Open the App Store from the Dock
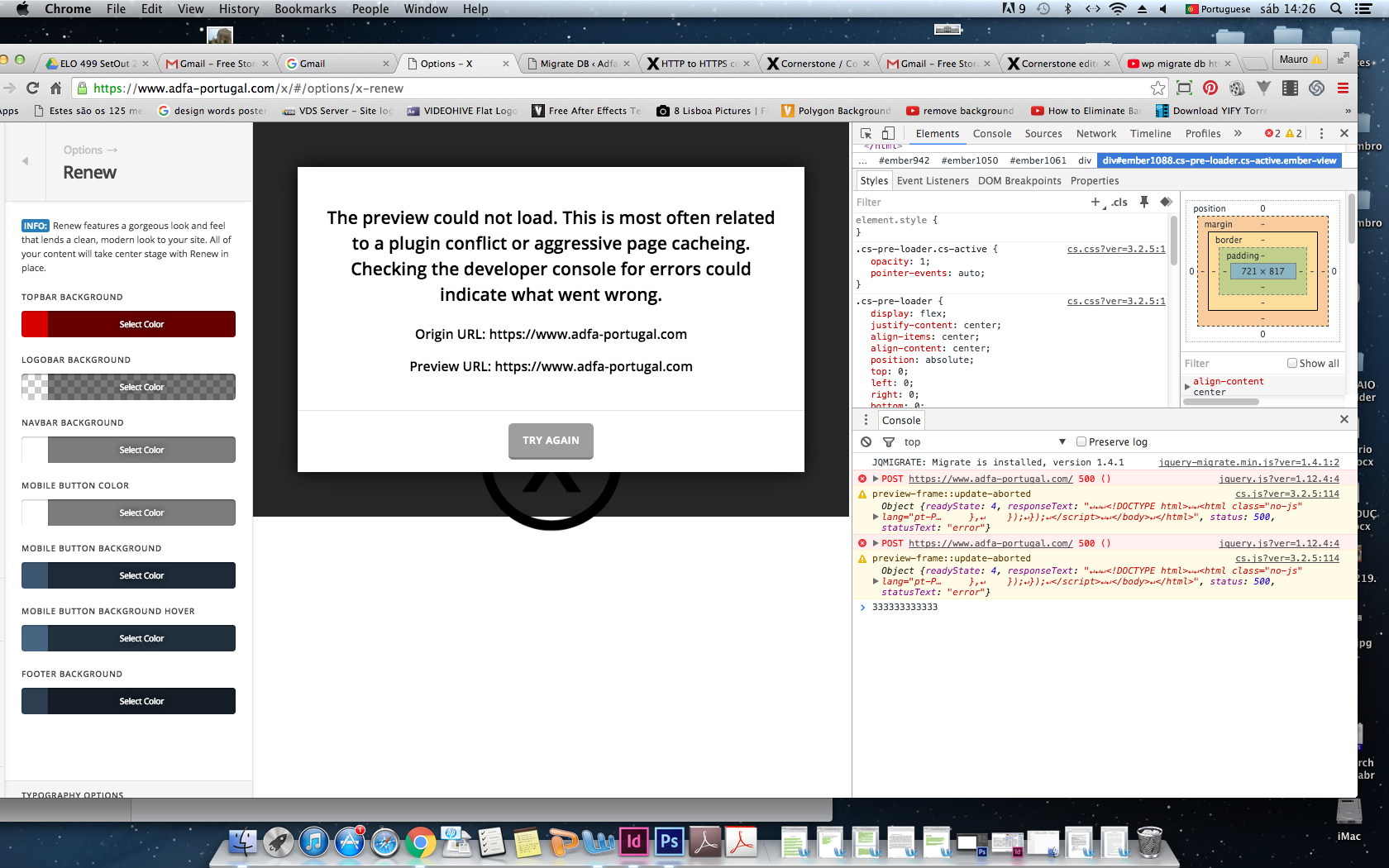This screenshot has width=1389, height=868. click(x=349, y=842)
